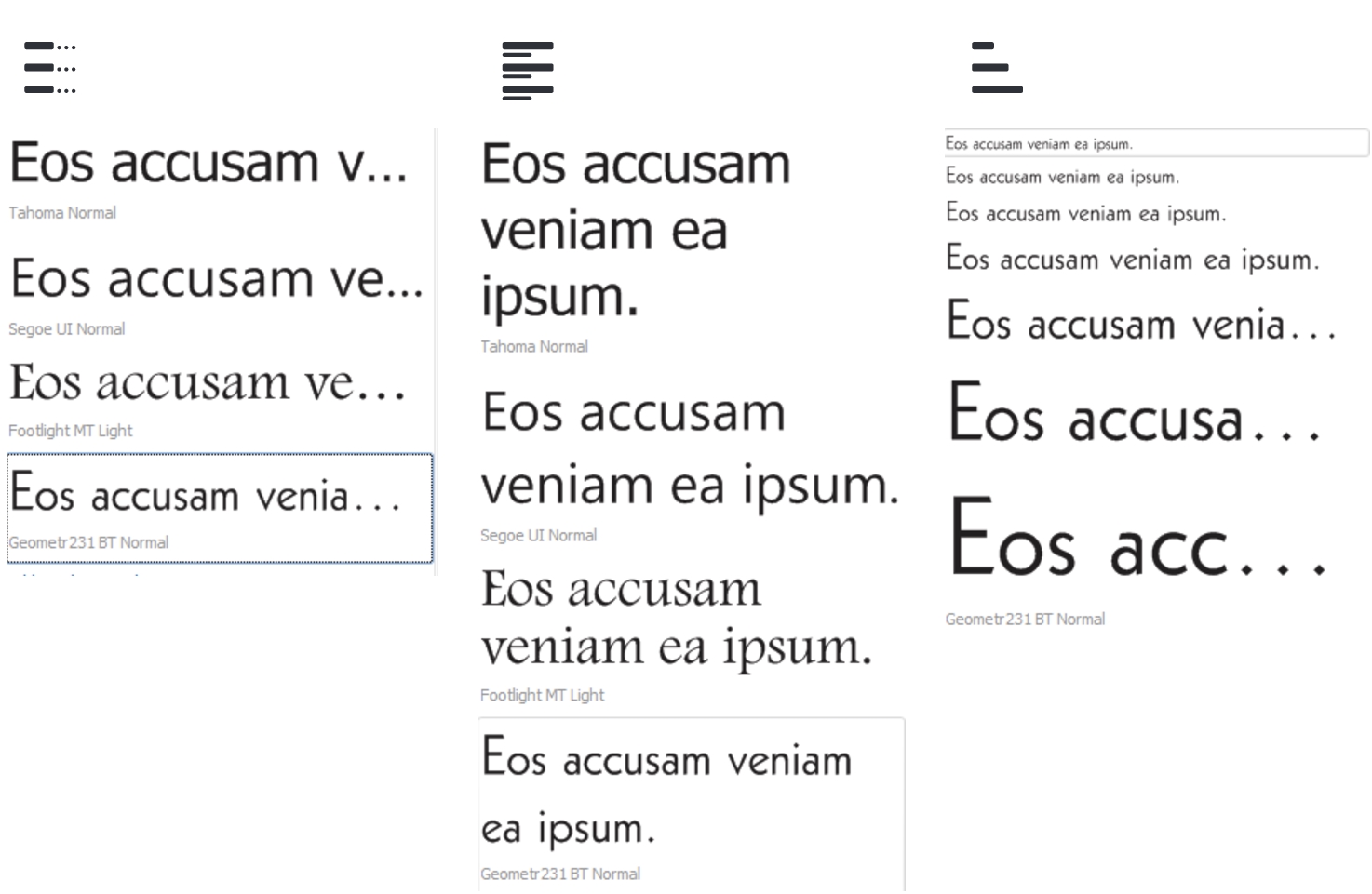Click the waterfall sample reading "Eos accusa..."
The image size is (1372, 894).
tap(1133, 415)
